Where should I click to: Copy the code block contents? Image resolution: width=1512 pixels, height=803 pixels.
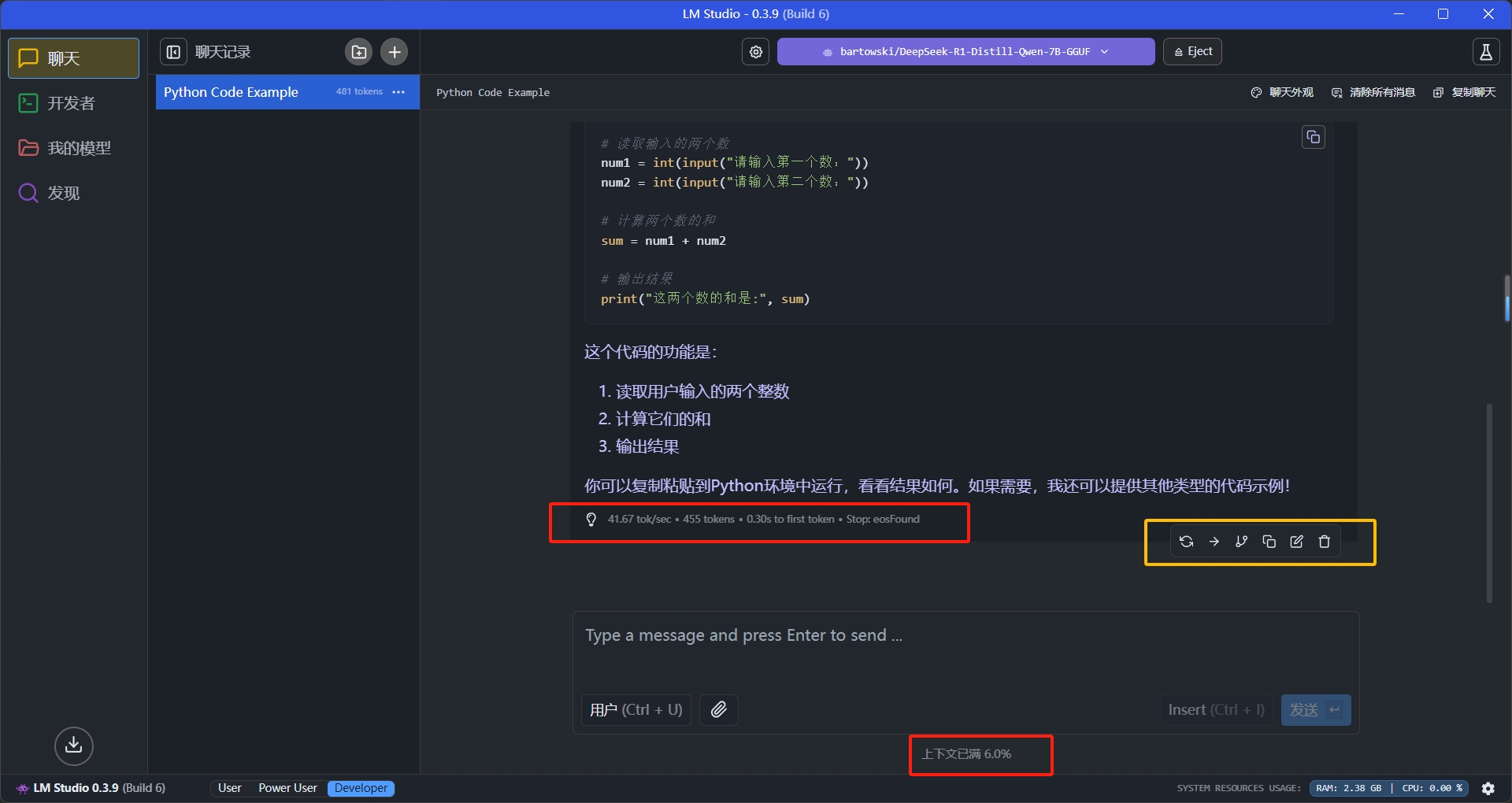(x=1314, y=137)
